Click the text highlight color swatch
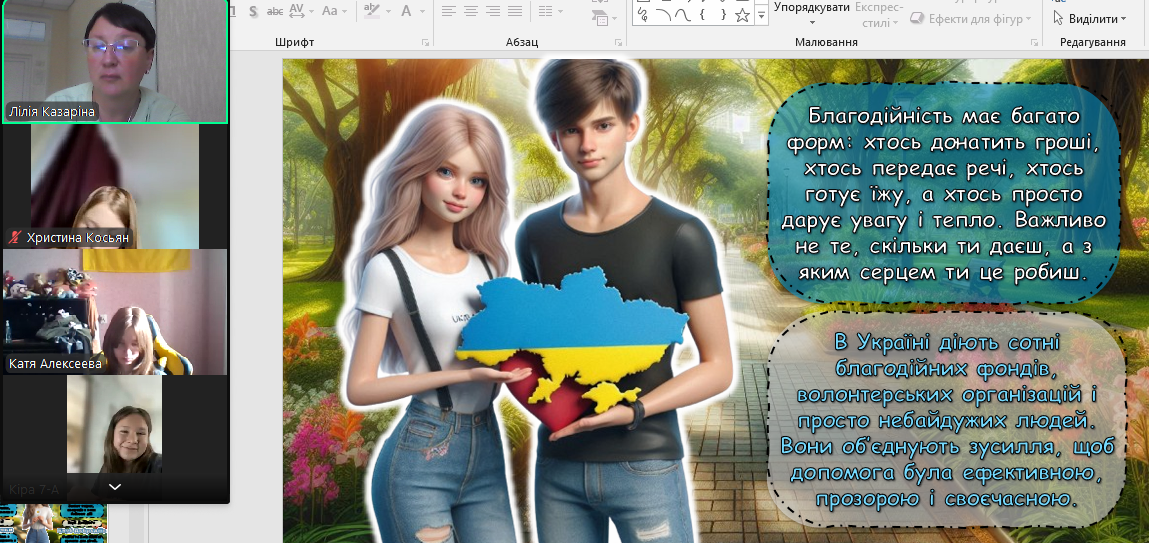The height and width of the screenshot is (543, 1149). 373,12
